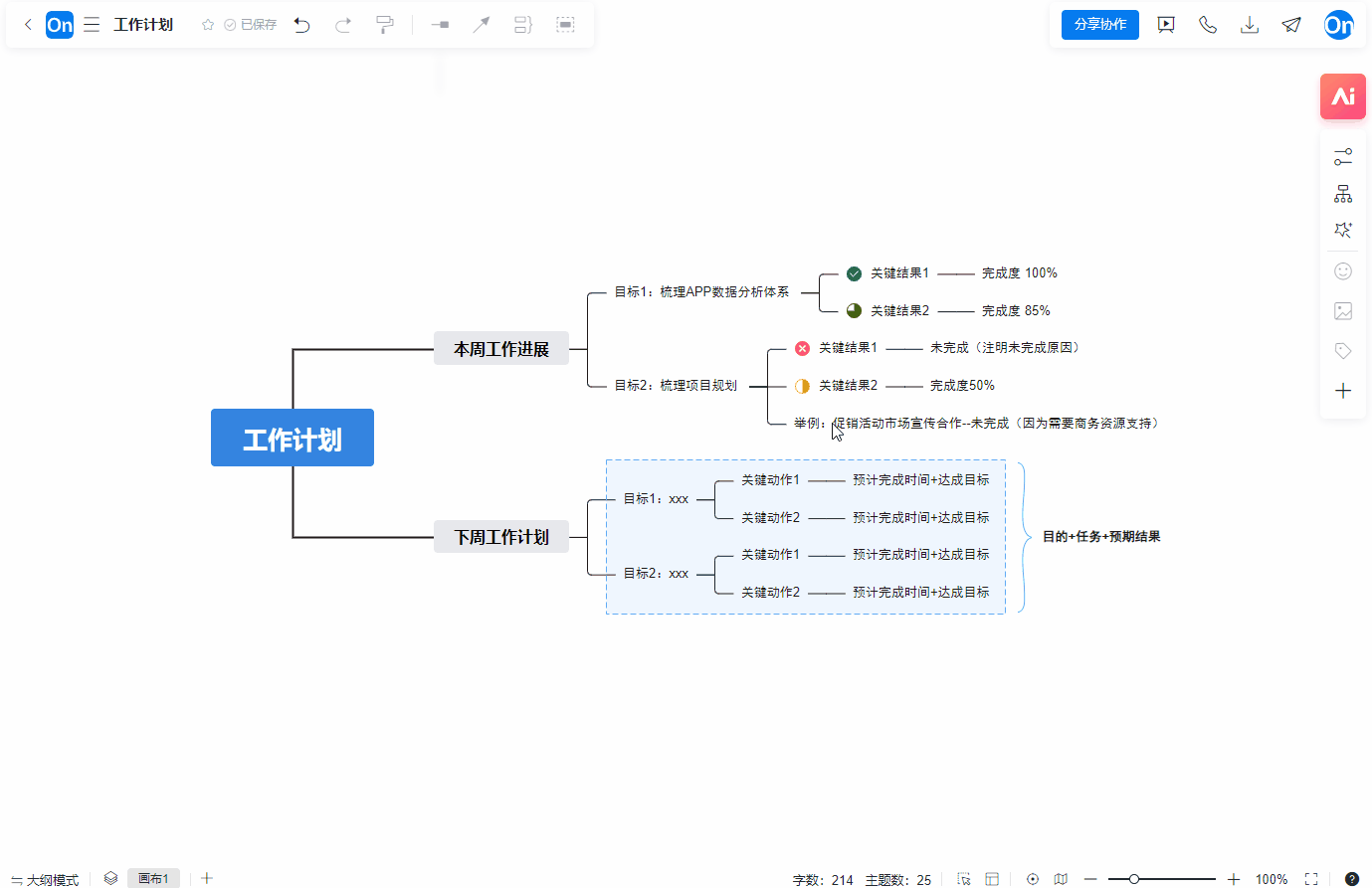Click the 工作计划 document title
The image size is (1372, 888).
click(x=143, y=25)
